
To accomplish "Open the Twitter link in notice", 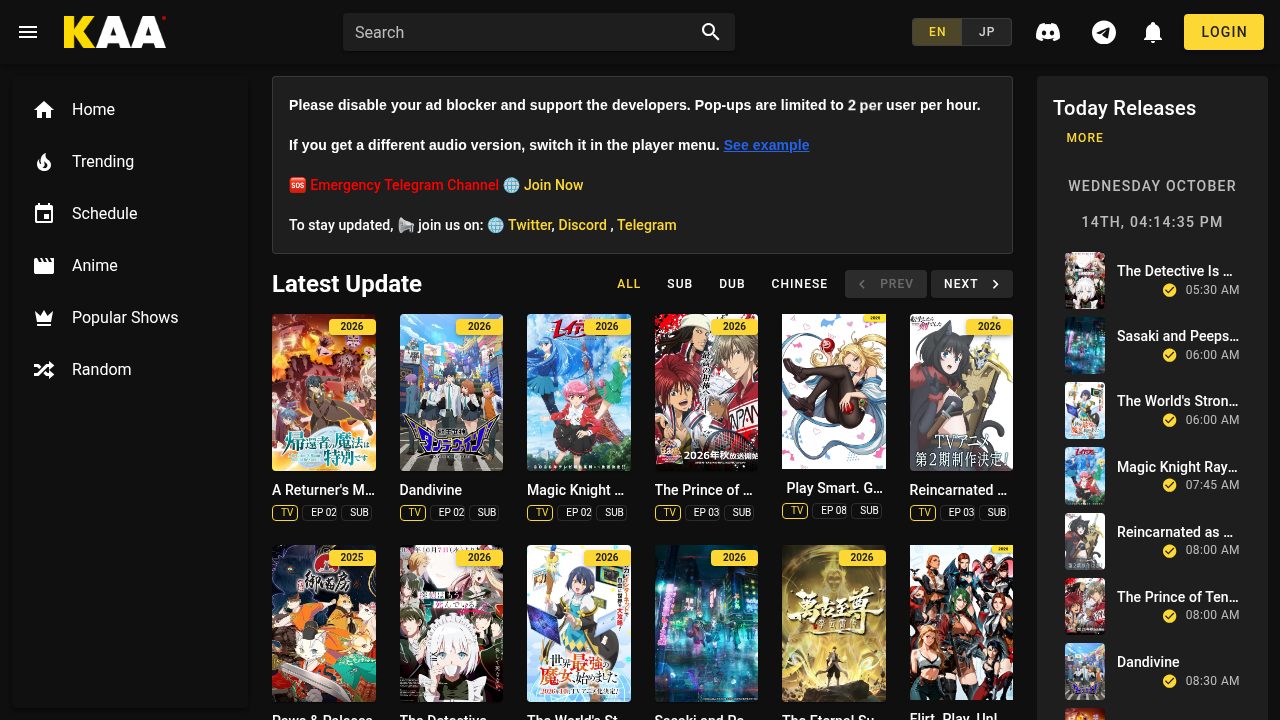I will point(529,225).
